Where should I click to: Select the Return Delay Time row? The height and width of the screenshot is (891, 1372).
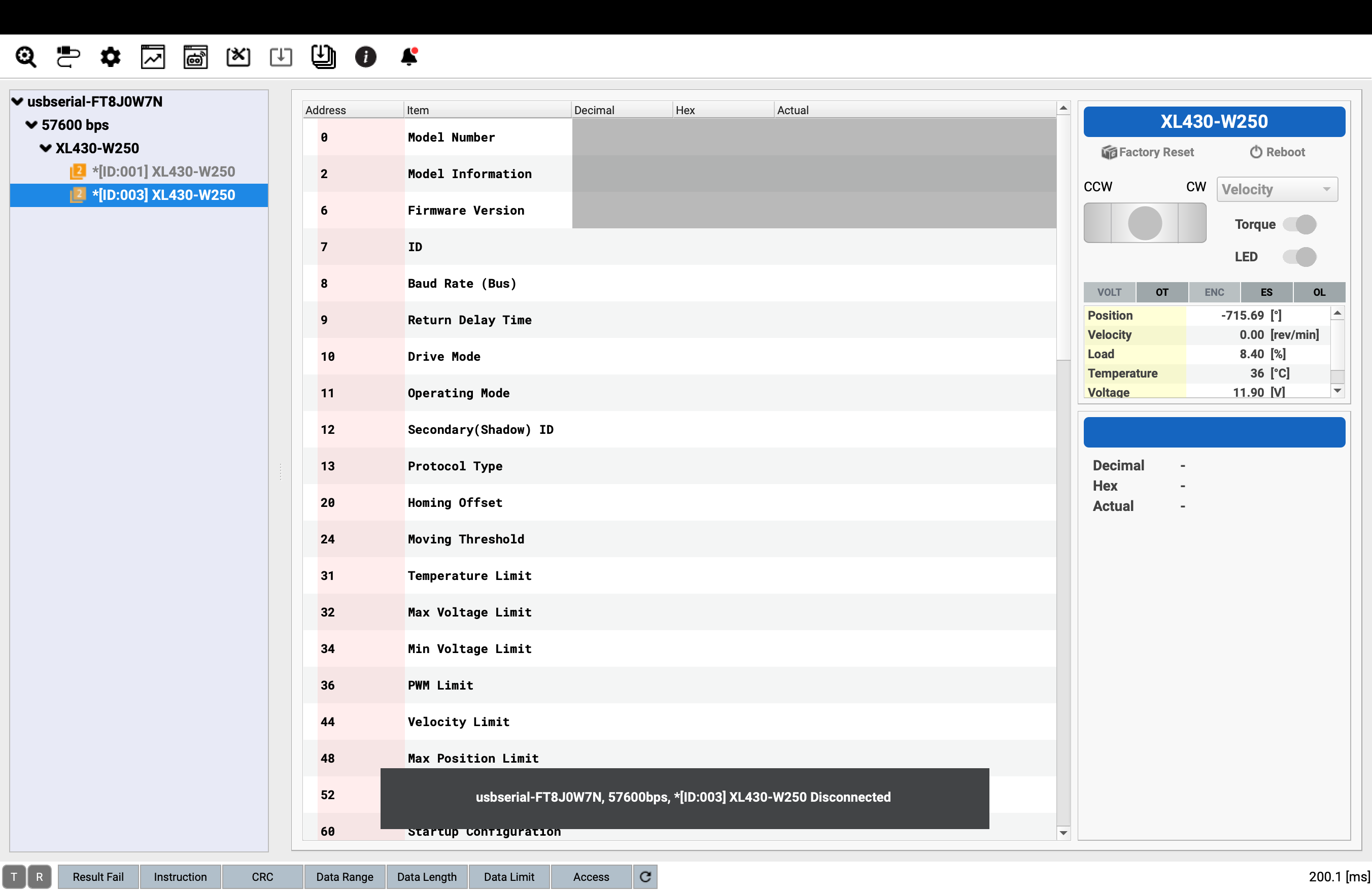click(x=680, y=320)
